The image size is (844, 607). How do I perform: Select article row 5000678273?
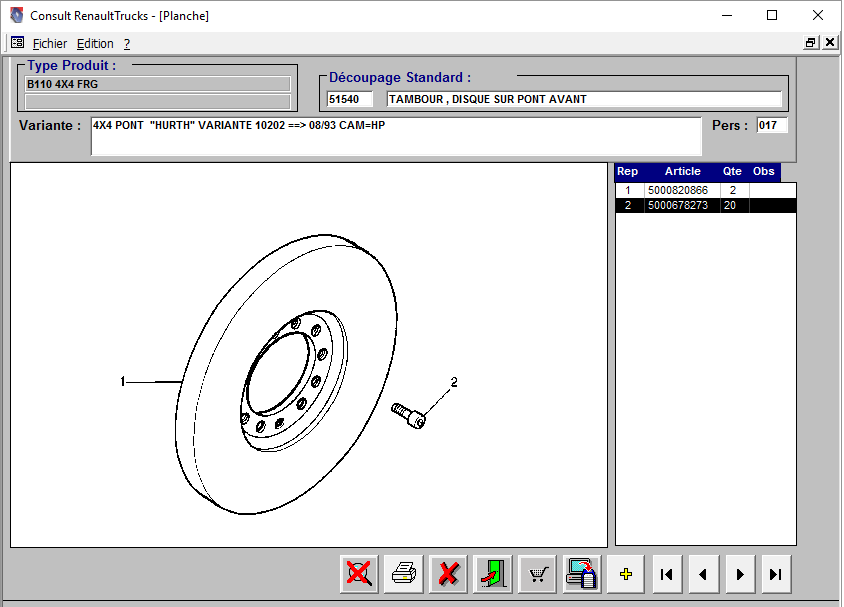pos(677,206)
